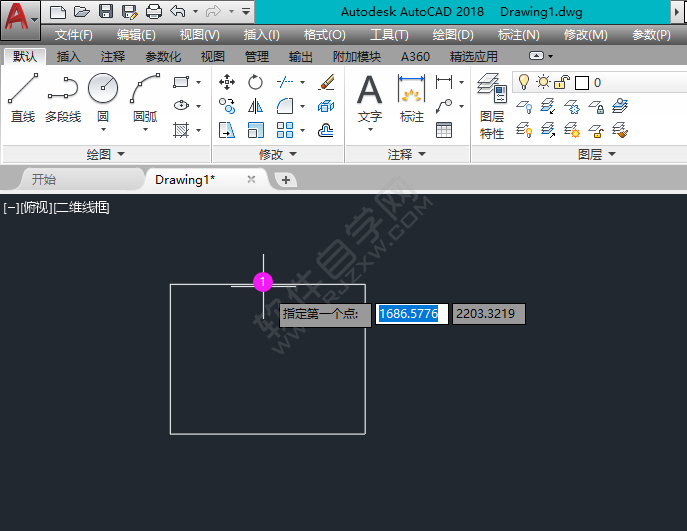Open the Circle tool dropdown arrow
The width and height of the screenshot is (687, 531).
[x=103, y=130]
